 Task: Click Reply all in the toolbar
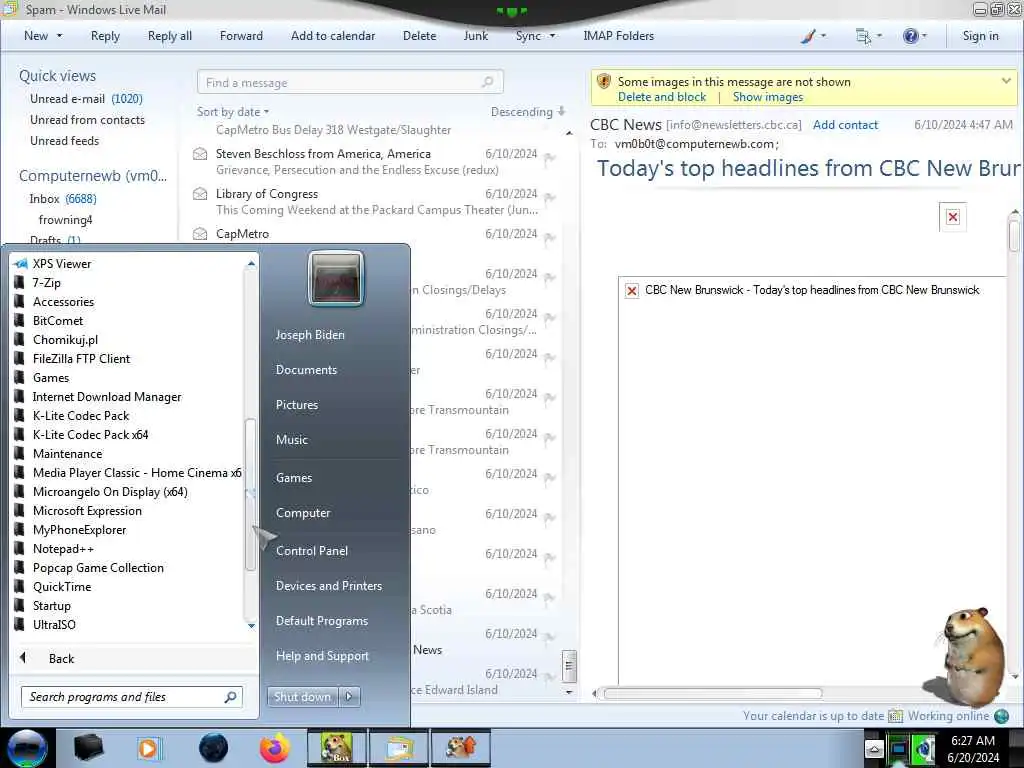click(x=170, y=36)
